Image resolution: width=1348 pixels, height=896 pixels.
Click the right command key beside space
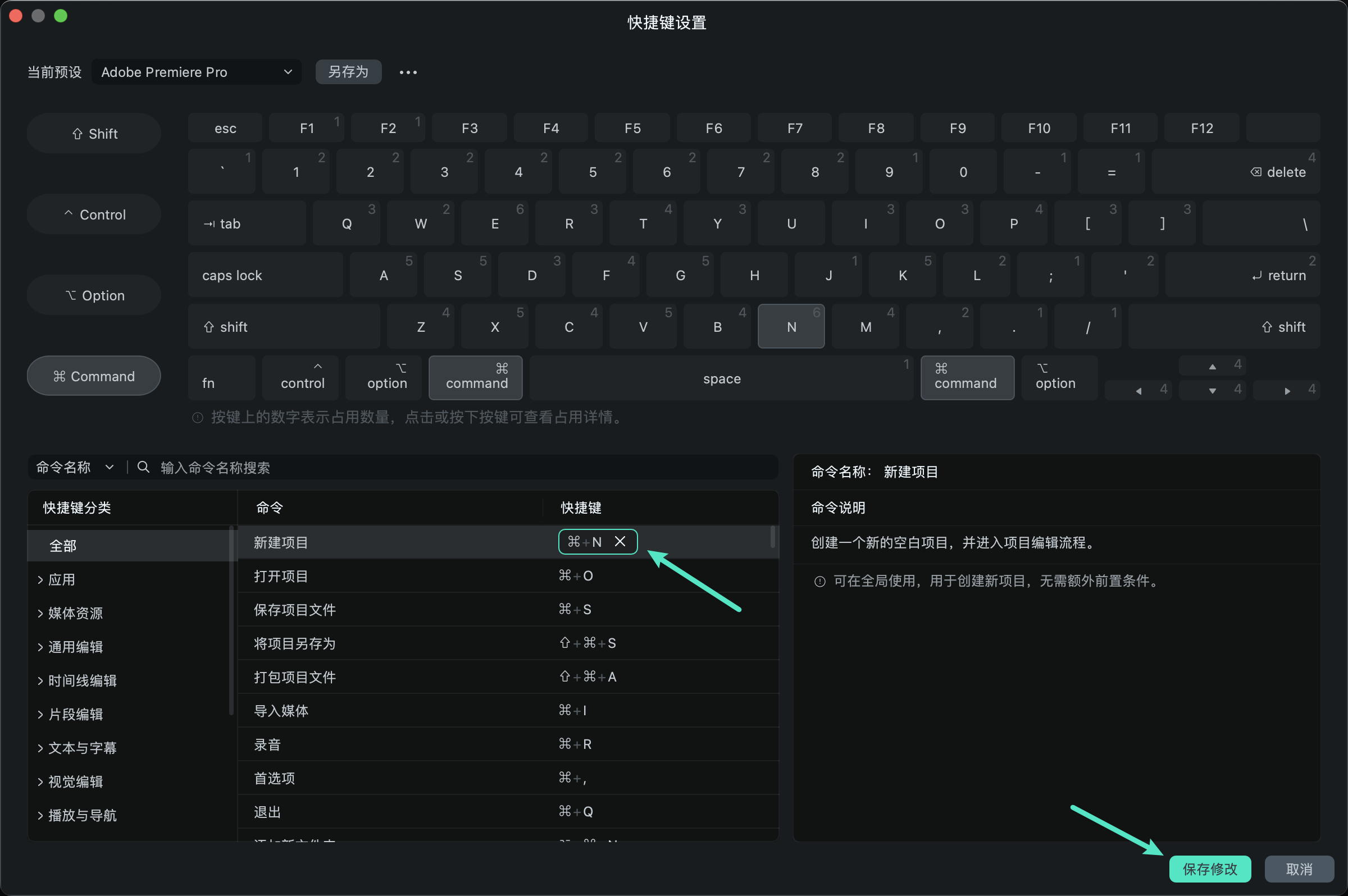(x=967, y=378)
